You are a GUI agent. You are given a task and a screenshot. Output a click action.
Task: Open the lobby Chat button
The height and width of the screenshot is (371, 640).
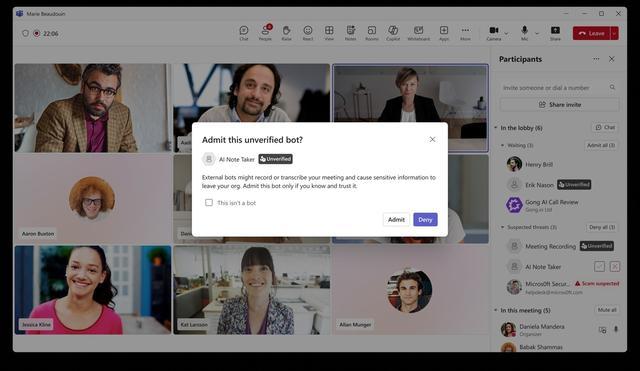pos(605,127)
